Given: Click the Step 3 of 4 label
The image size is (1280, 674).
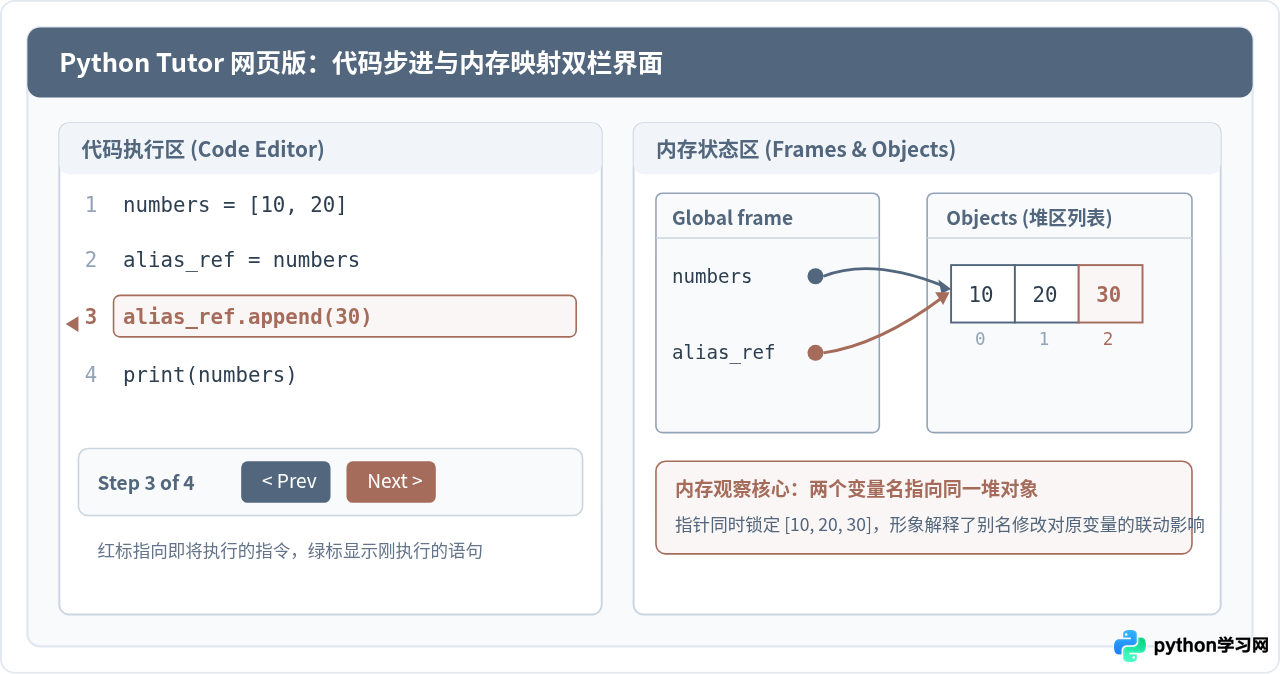Looking at the screenshot, I should point(146,483).
